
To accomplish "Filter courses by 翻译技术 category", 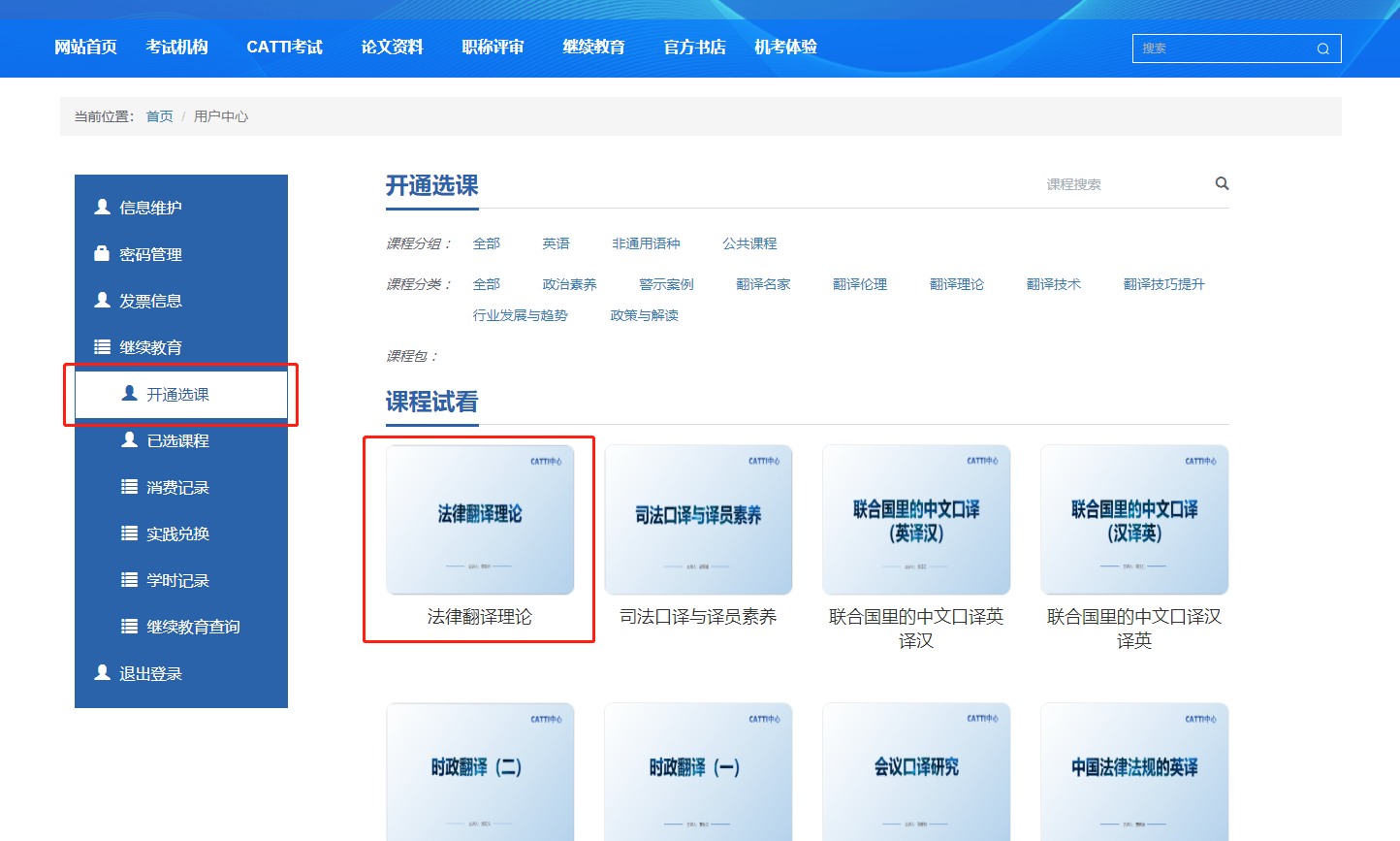I will click(x=1053, y=284).
